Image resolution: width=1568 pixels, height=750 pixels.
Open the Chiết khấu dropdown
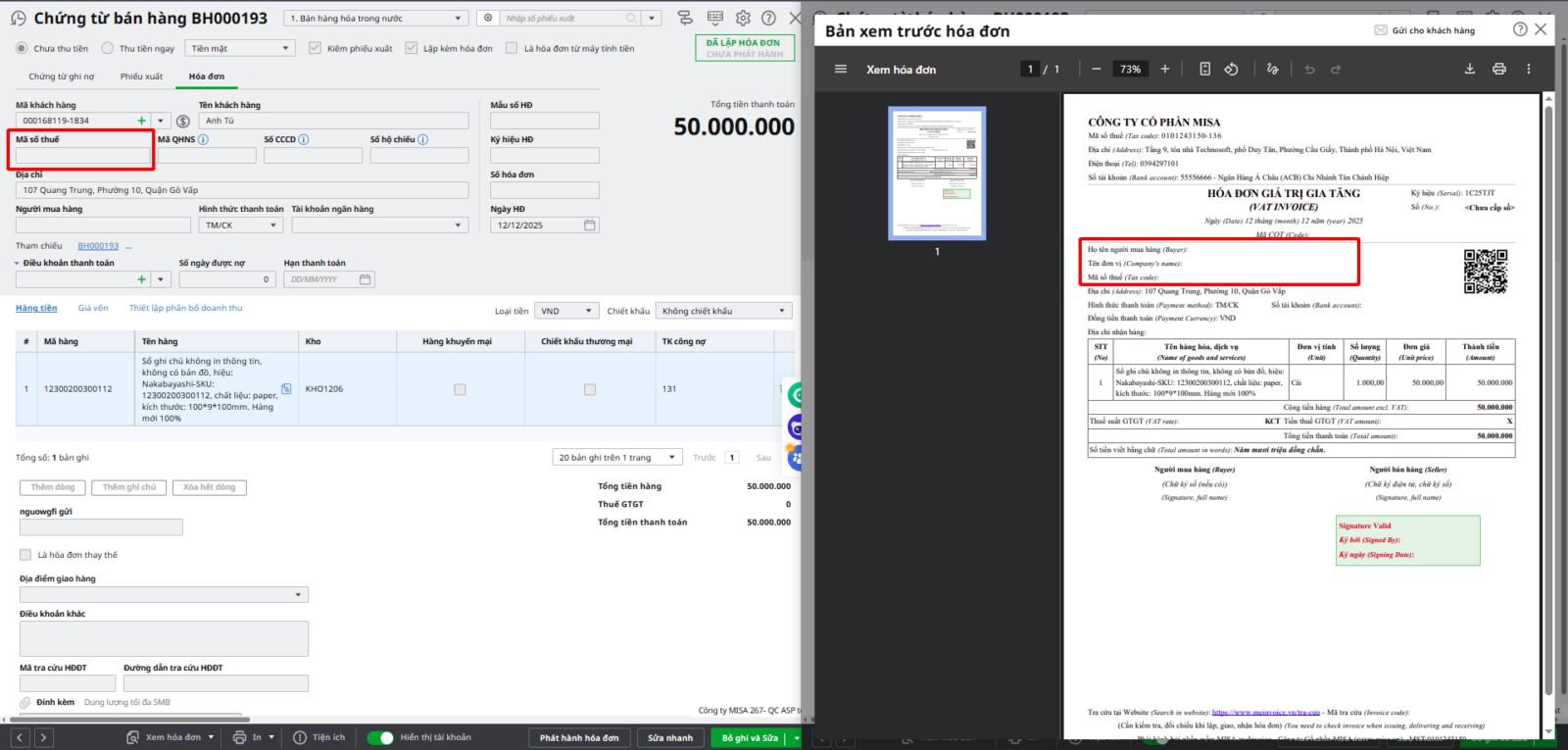(723, 311)
